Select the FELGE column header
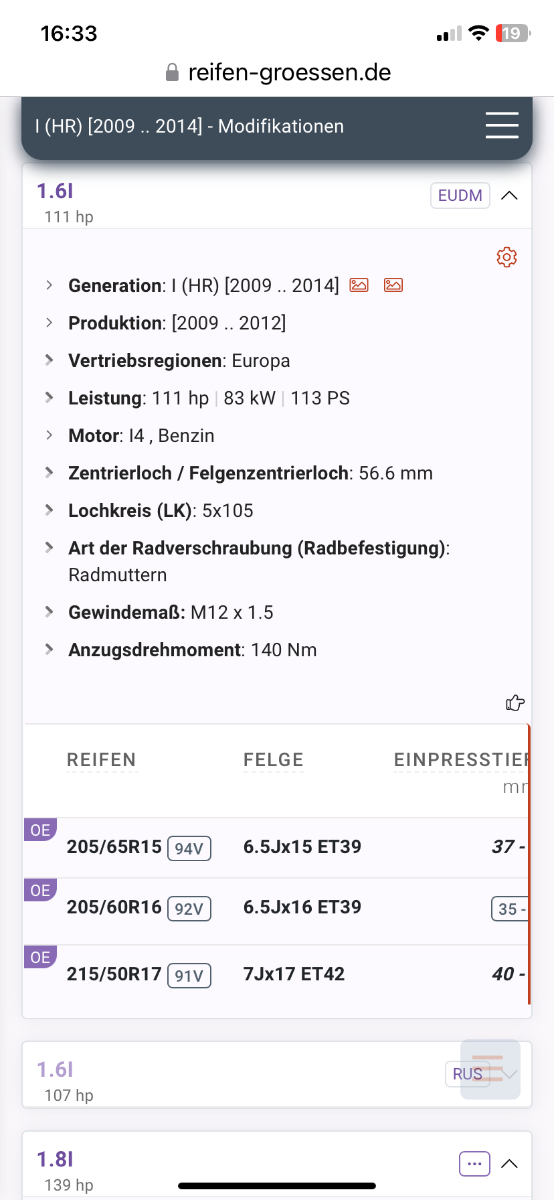This screenshot has height=1200, width=554. pos(273,760)
